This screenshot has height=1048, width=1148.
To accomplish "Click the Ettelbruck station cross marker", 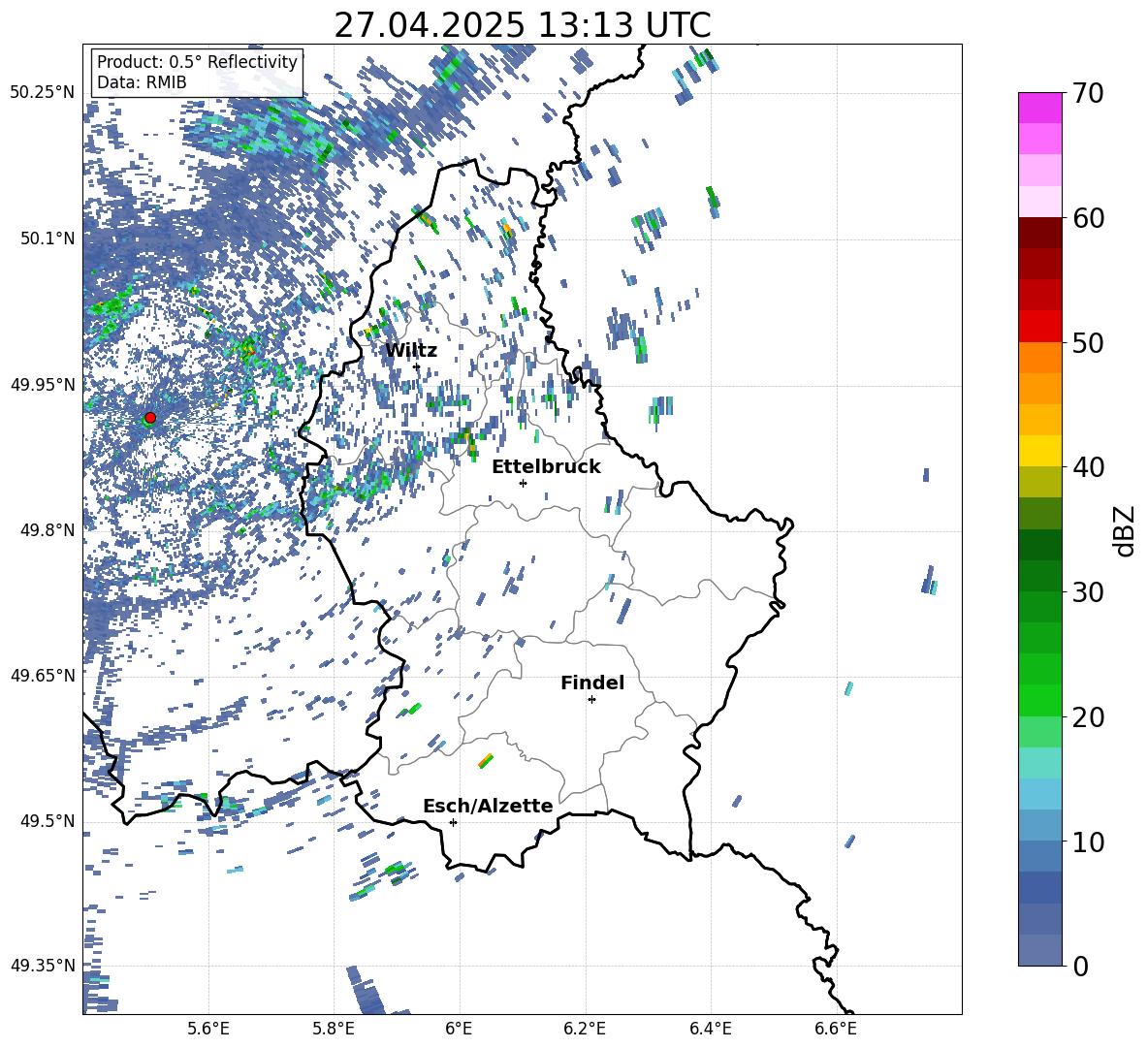I will click(523, 483).
